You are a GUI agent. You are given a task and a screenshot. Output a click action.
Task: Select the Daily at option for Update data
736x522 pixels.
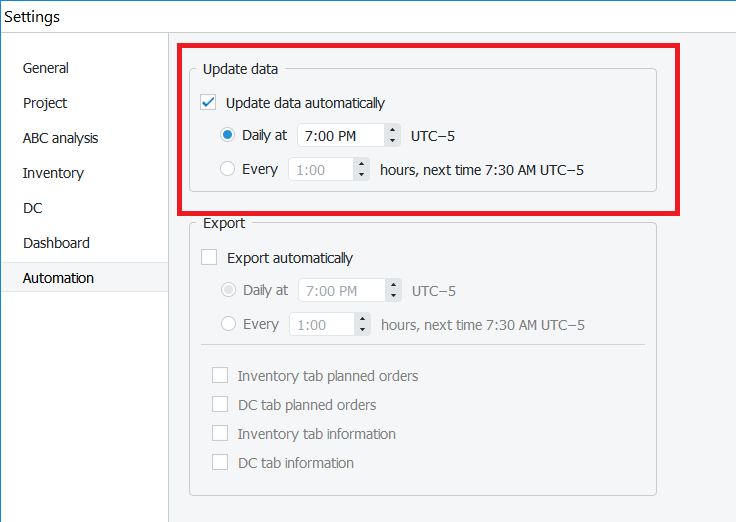click(228, 135)
